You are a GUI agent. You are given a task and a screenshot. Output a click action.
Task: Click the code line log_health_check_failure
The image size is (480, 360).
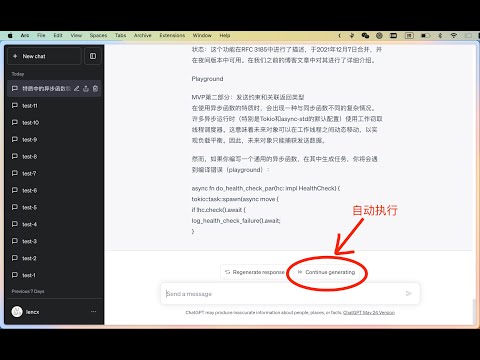point(236,220)
